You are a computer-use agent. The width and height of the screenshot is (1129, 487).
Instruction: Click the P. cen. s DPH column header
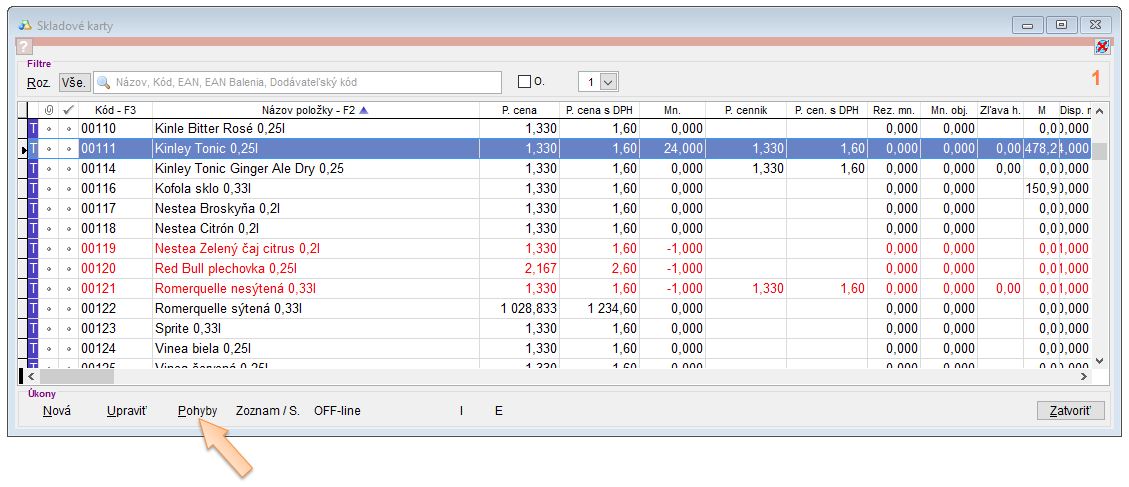point(827,110)
